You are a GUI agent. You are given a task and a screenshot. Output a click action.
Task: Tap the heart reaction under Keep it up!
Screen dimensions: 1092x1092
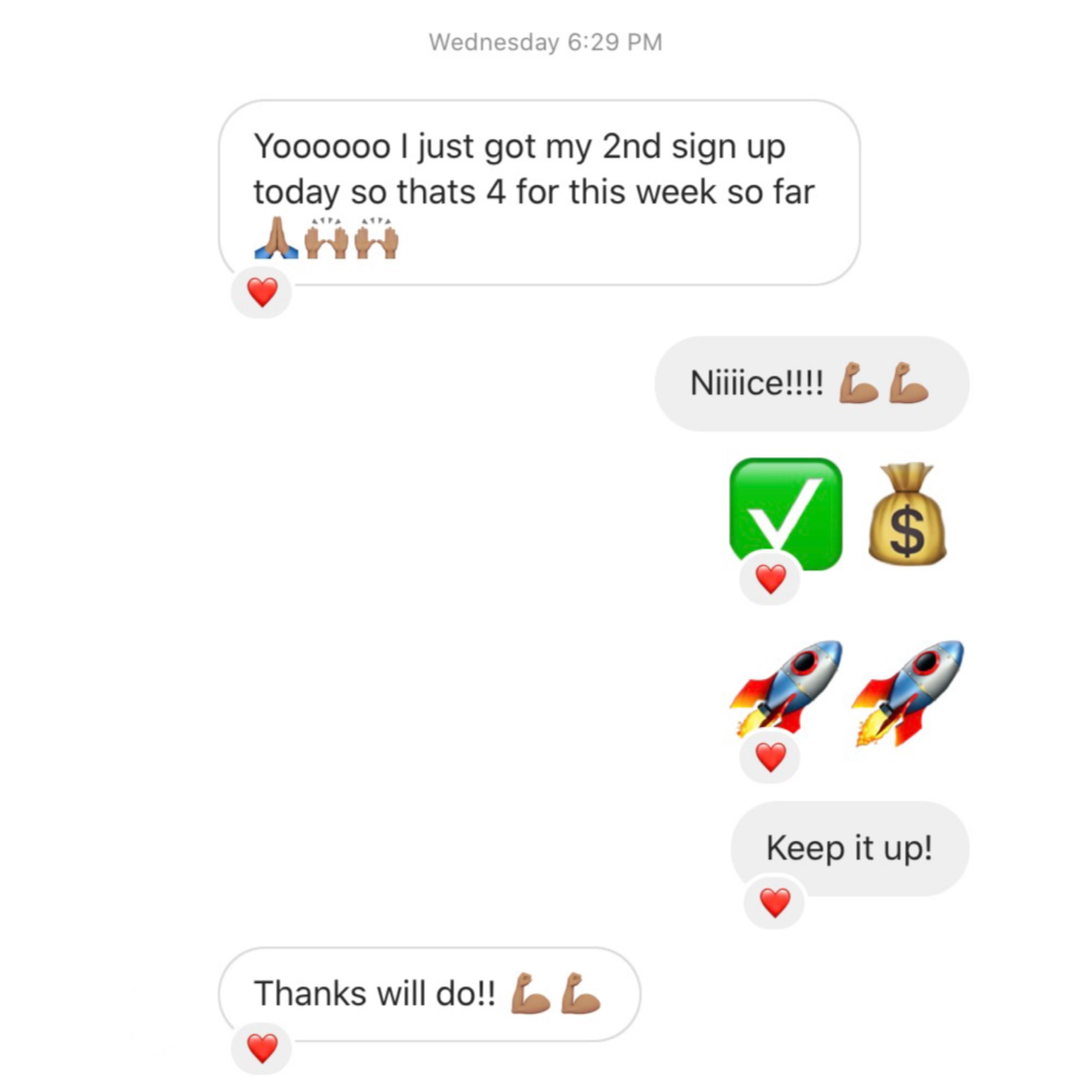[x=774, y=902]
